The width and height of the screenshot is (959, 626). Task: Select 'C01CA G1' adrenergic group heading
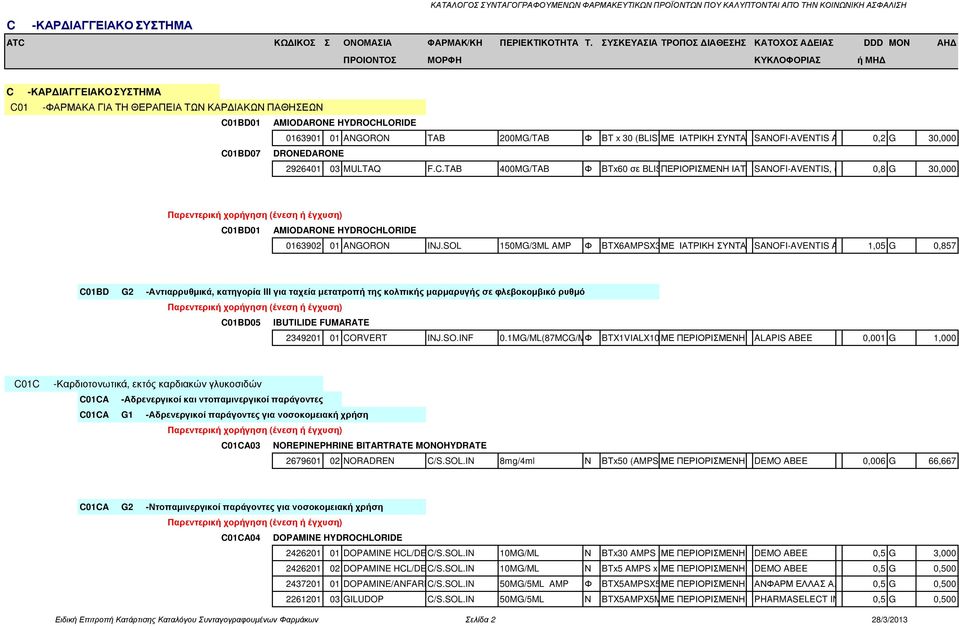(x=251, y=414)
